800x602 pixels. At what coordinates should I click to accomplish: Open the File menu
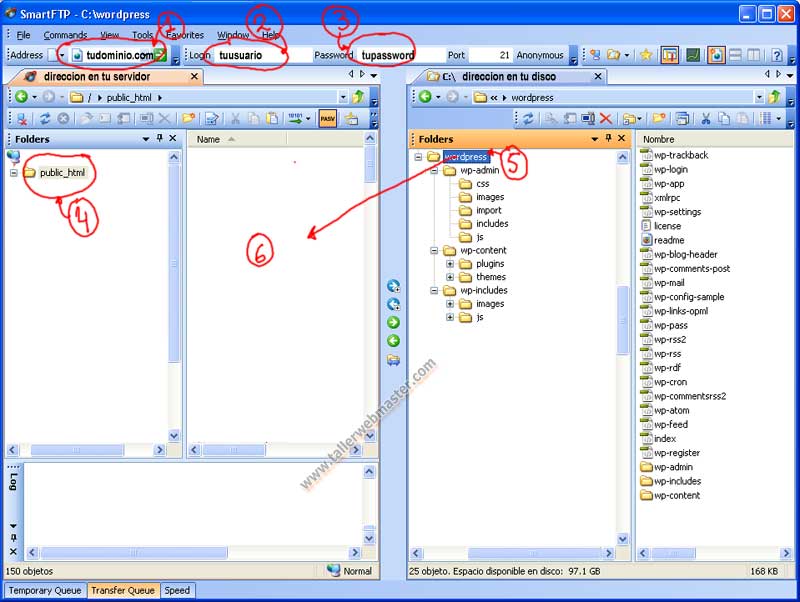[x=23, y=35]
